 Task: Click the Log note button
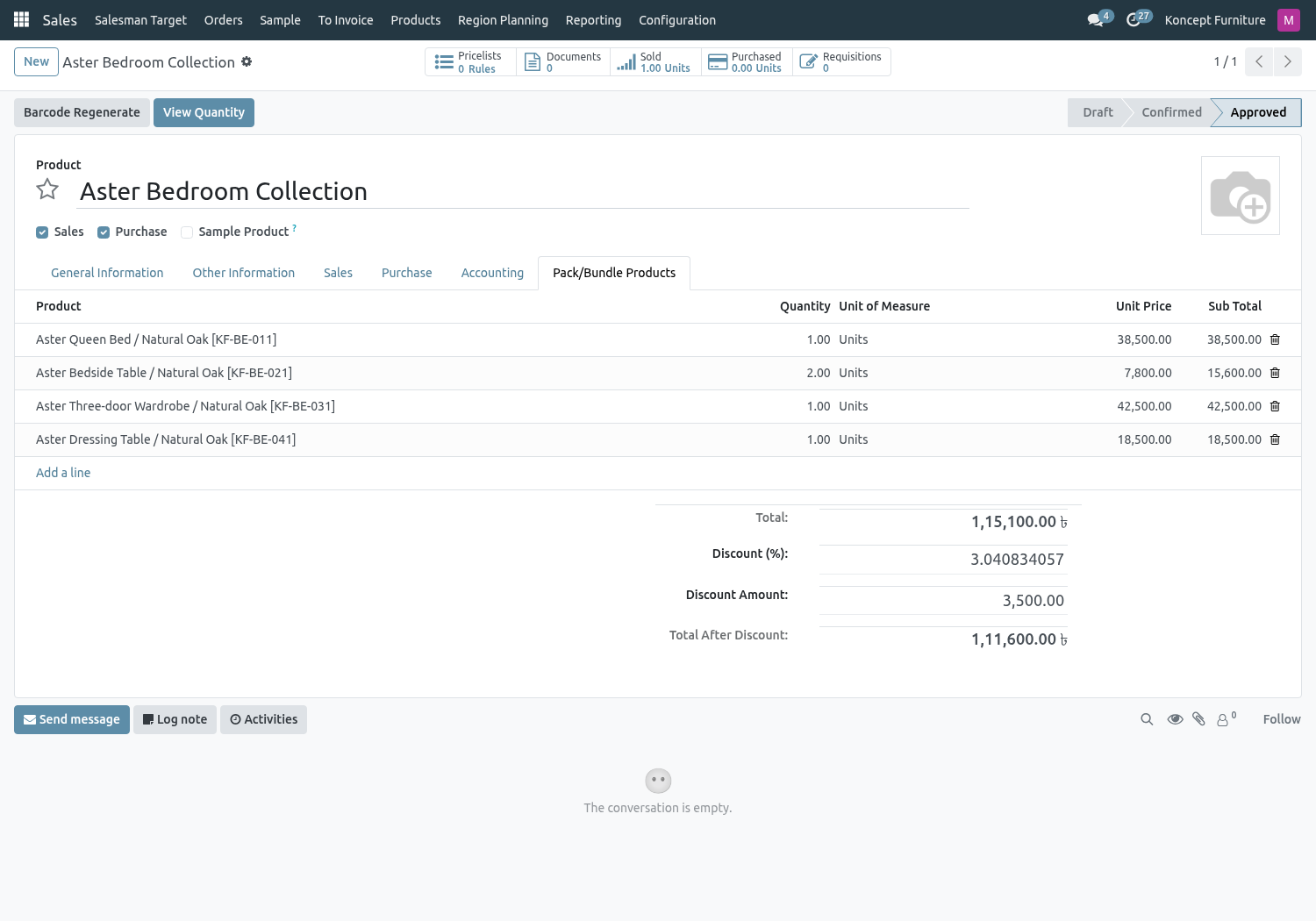[175, 719]
